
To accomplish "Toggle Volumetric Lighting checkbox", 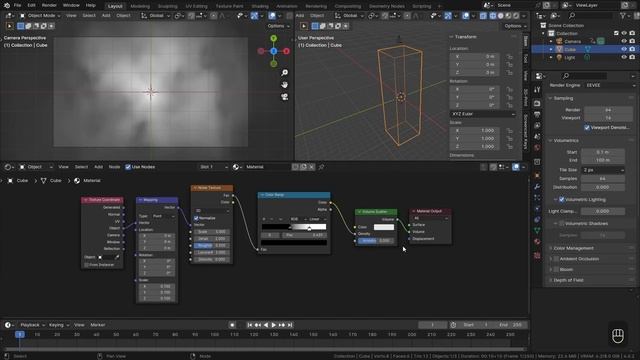I will (562, 200).
